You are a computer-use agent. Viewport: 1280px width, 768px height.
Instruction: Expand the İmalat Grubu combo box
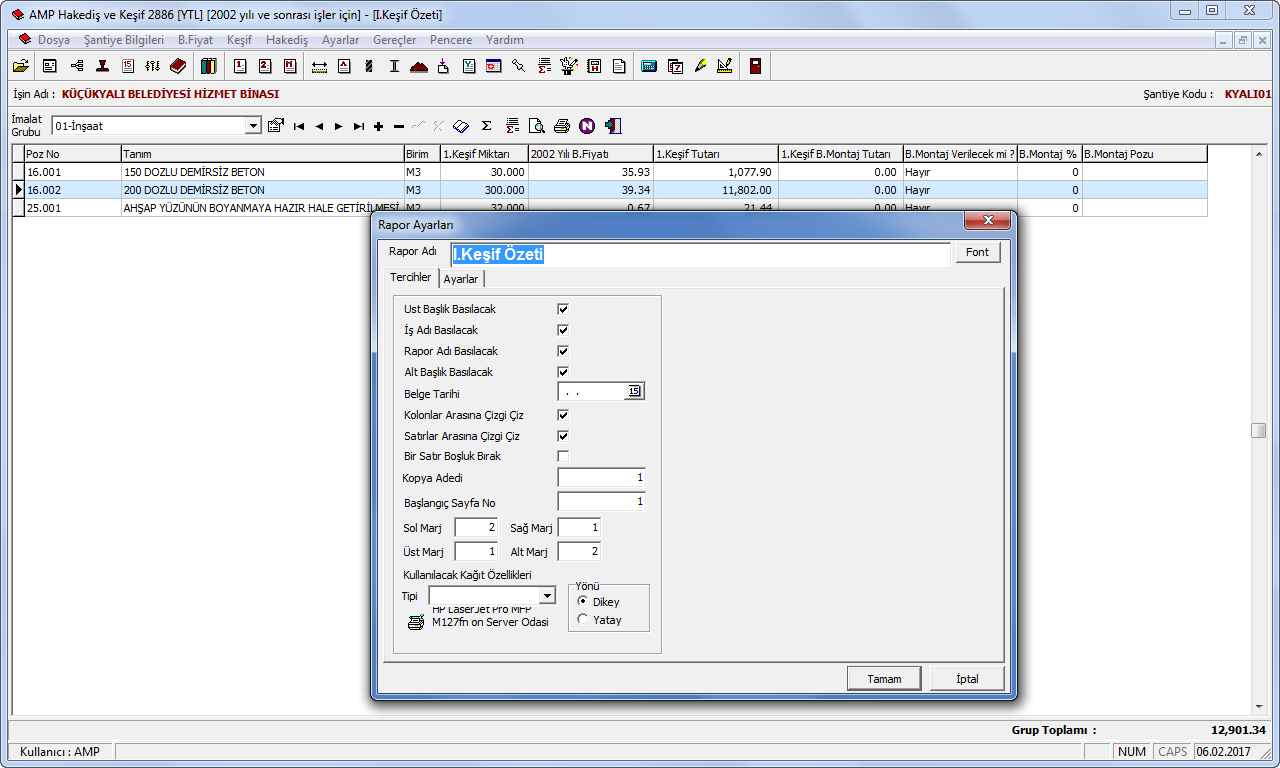pyautogui.click(x=253, y=126)
